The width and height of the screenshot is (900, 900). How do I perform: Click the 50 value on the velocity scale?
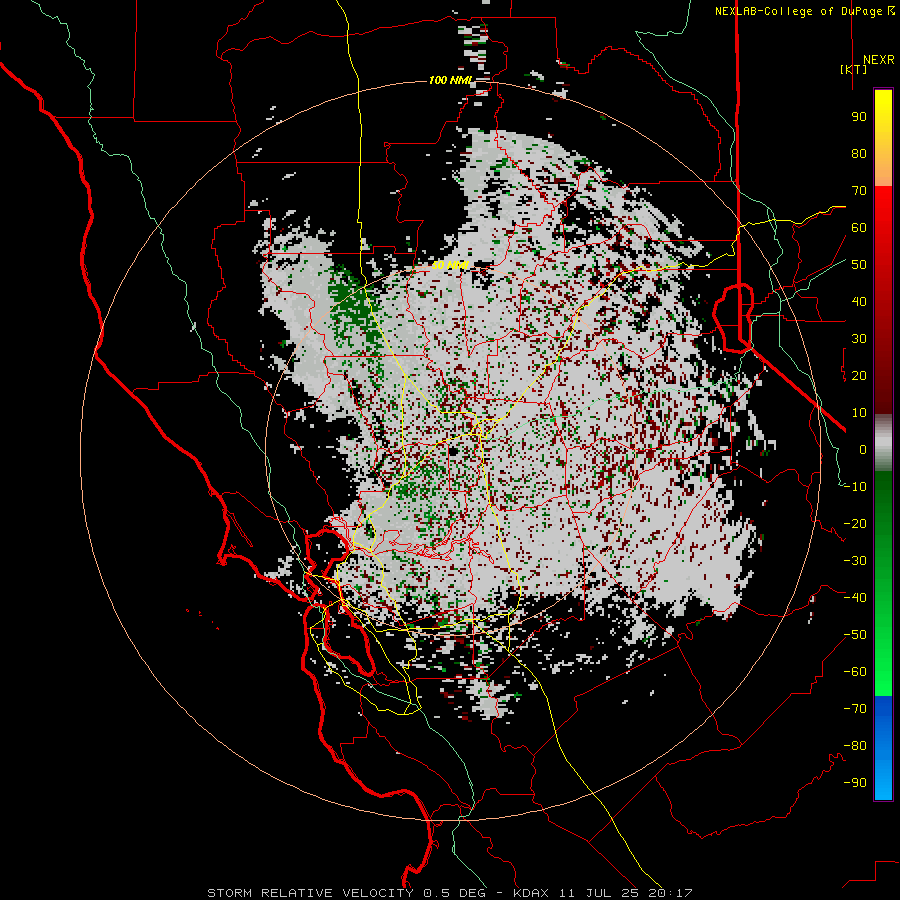(859, 265)
